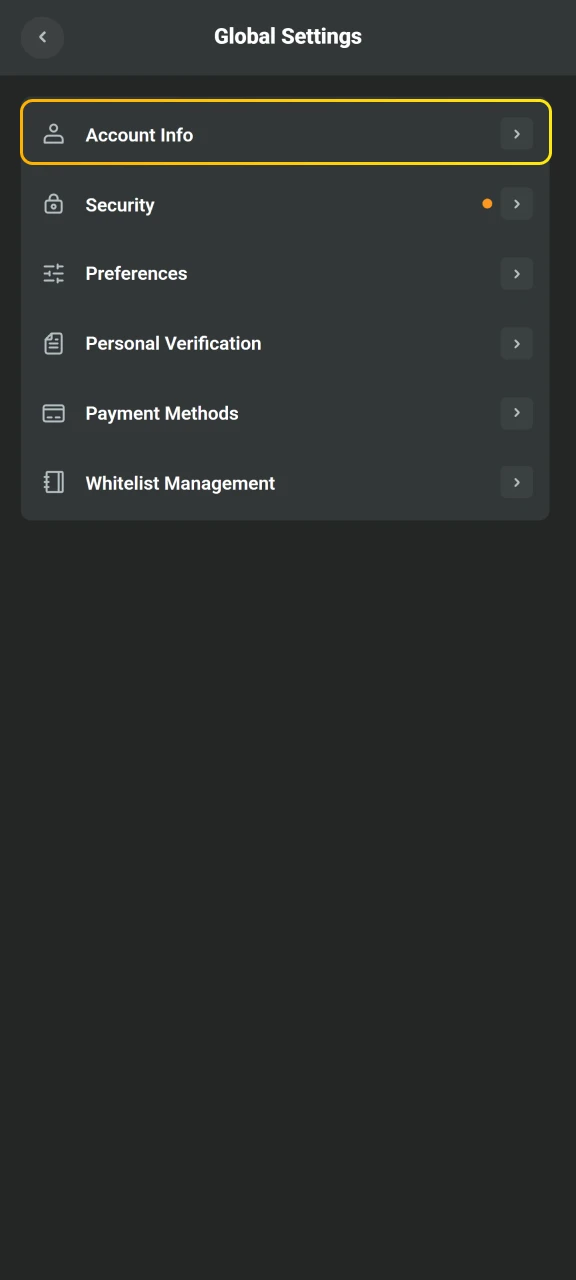The width and height of the screenshot is (576, 1280).
Task: Expand the Whitelist Management chevron
Action: pyautogui.click(x=517, y=482)
